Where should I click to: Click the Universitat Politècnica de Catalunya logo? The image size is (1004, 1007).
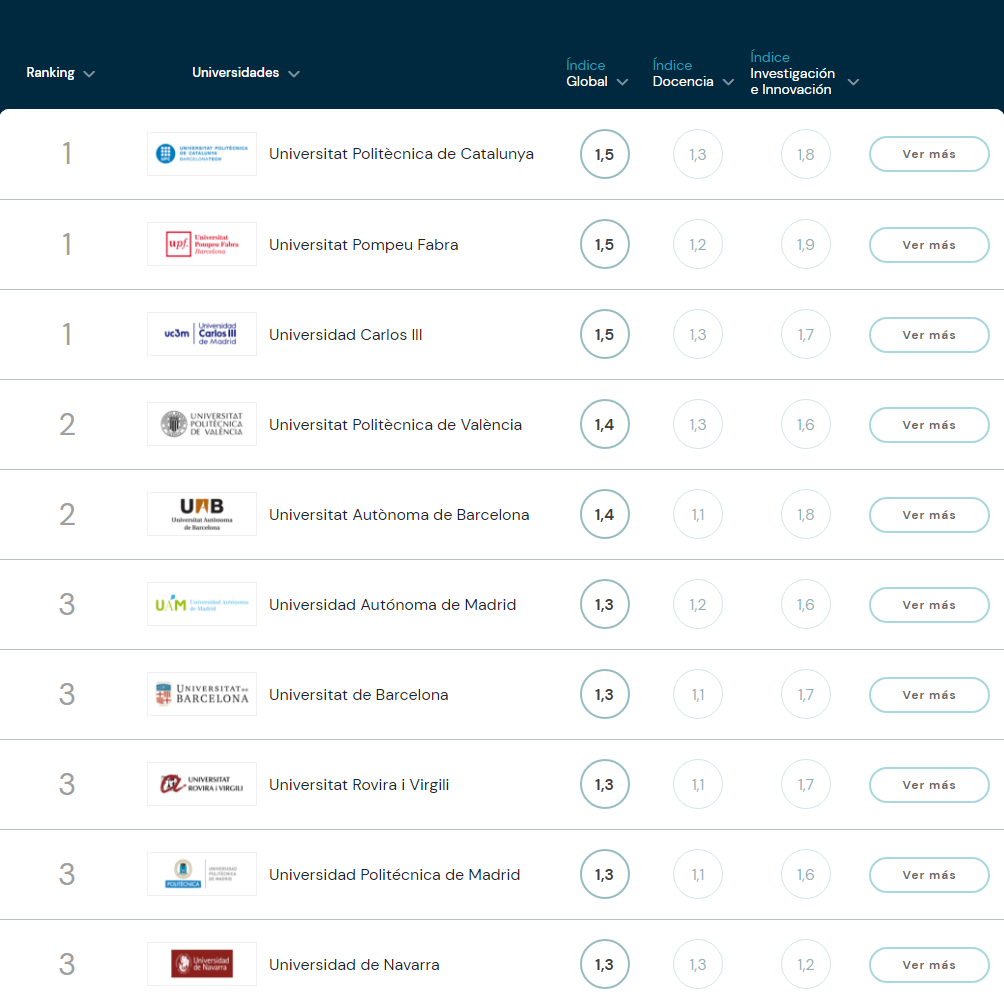(201, 154)
